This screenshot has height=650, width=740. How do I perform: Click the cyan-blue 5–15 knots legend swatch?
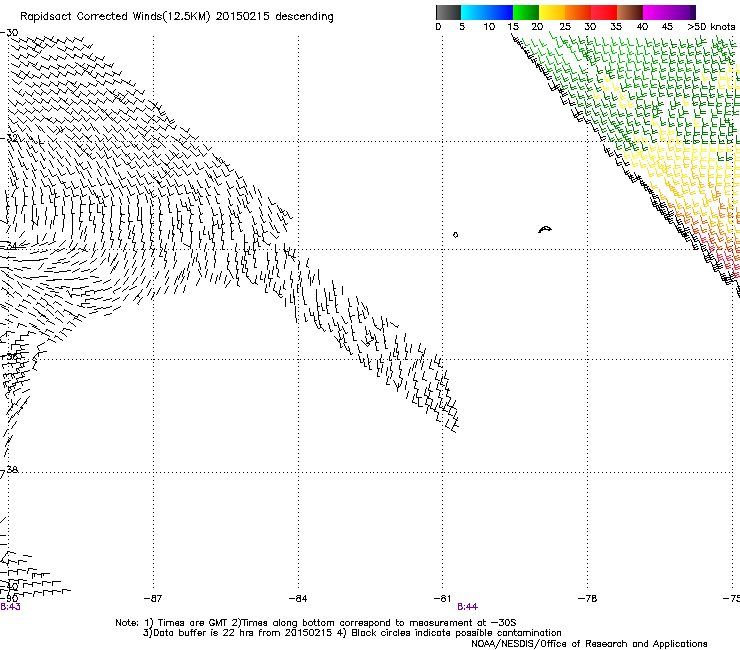487,12
